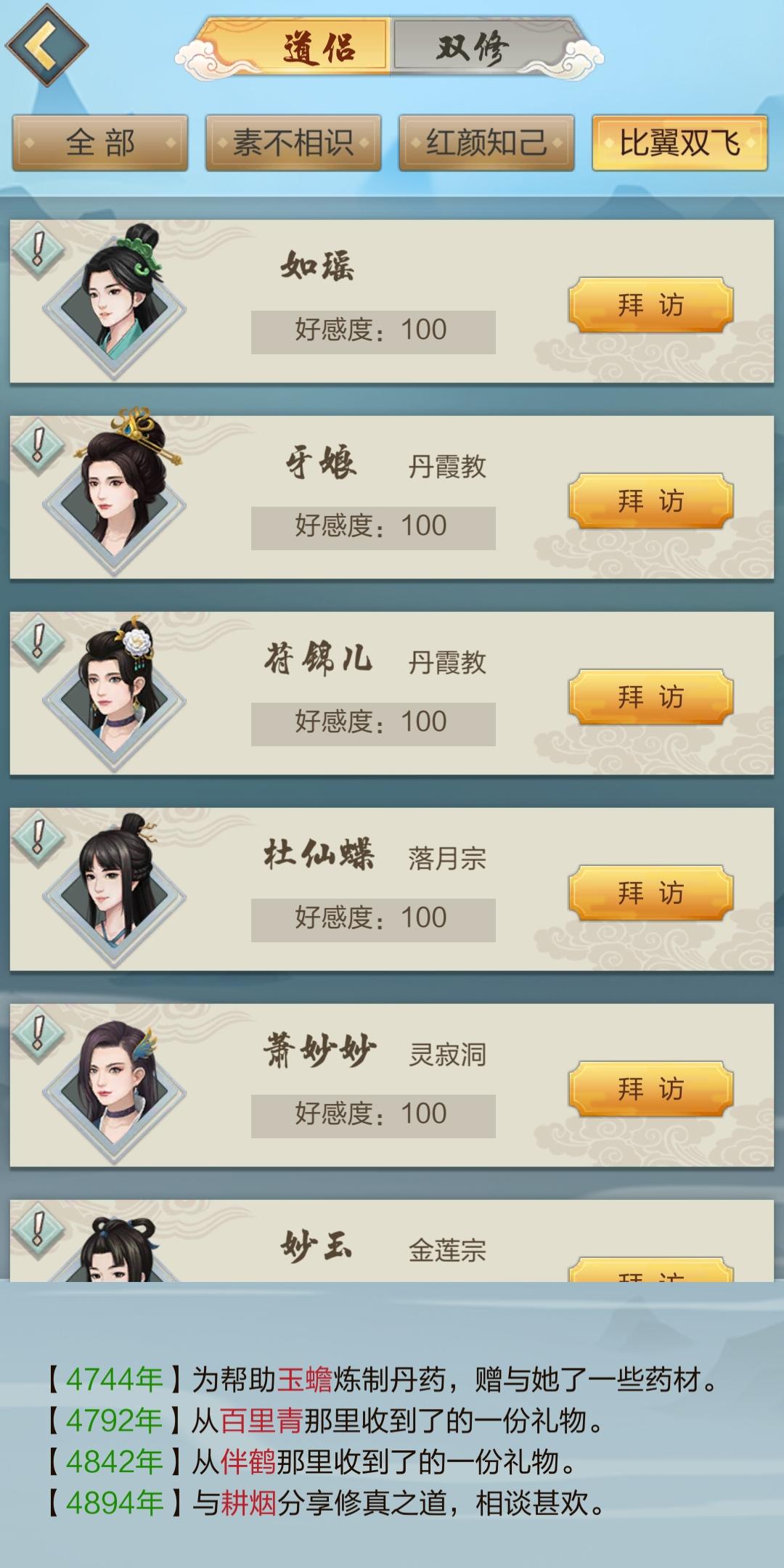Image resolution: width=784 pixels, height=1568 pixels.
Task: Visit 萧妙妙 with 拜访 button
Action: [x=651, y=1089]
